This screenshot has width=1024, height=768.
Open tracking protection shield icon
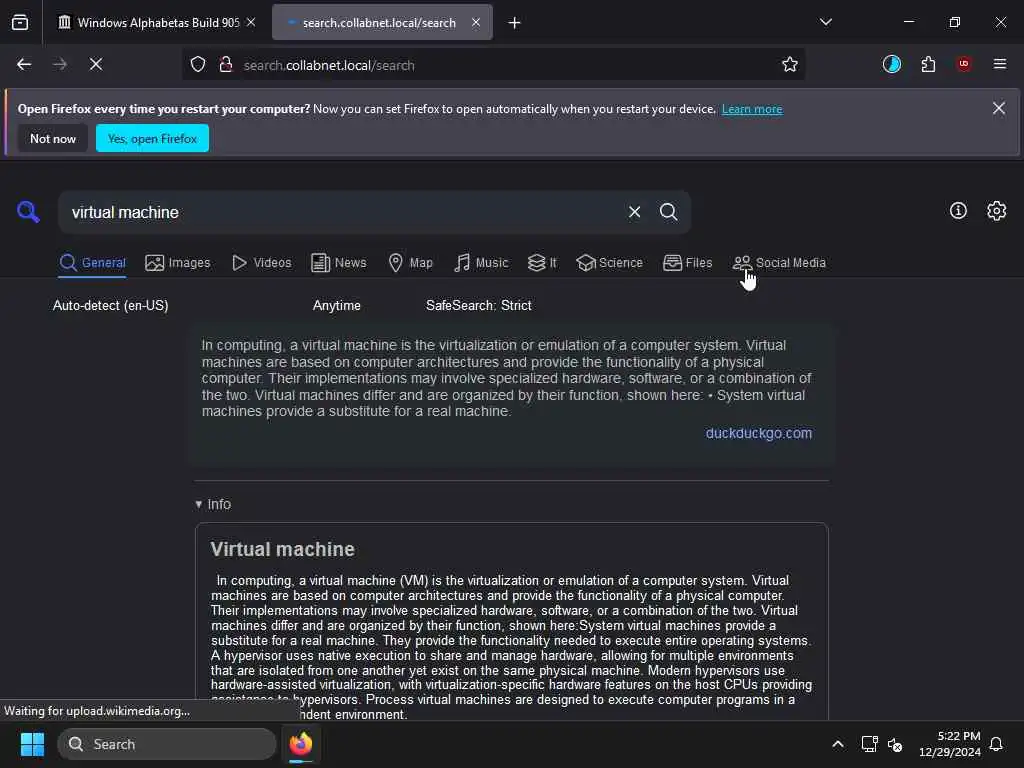[198, 64]
